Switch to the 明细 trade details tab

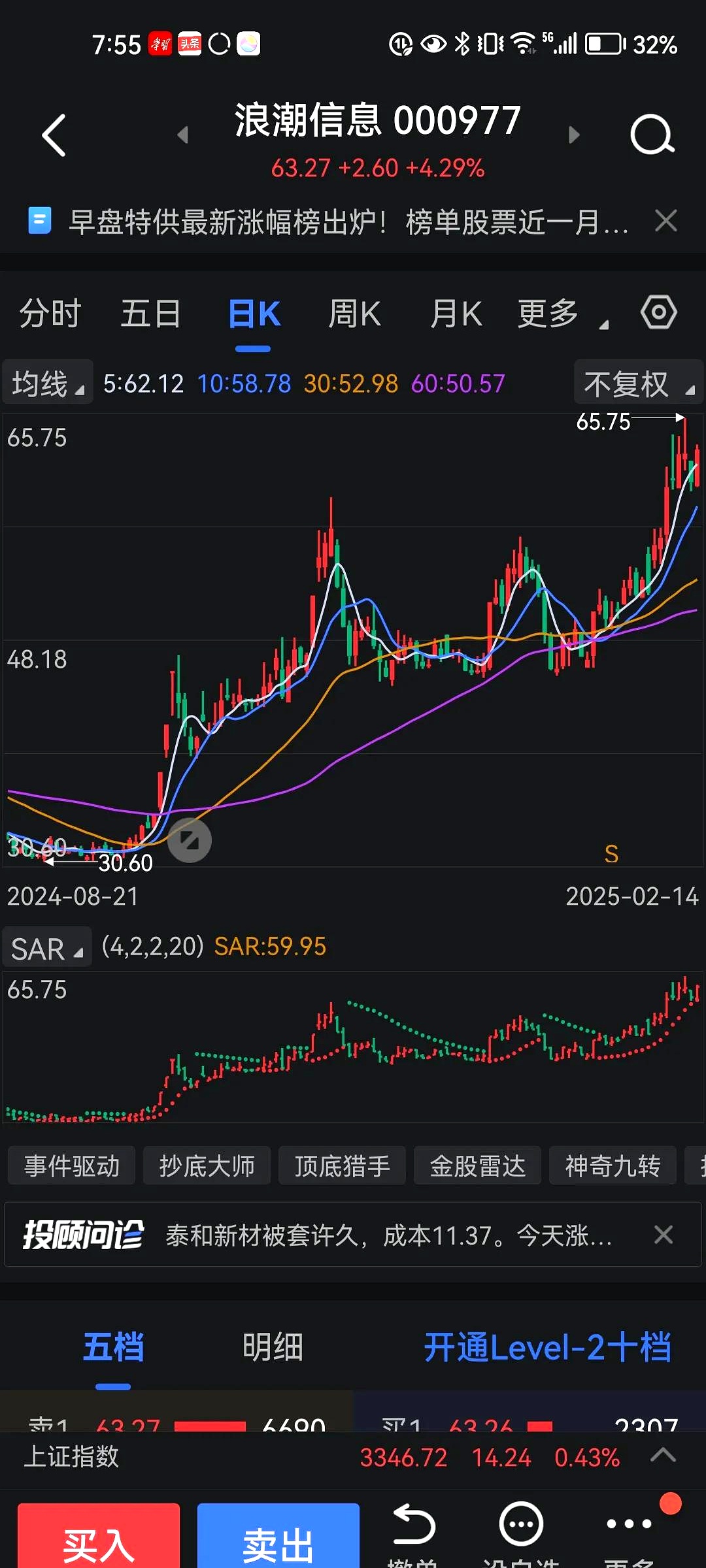[x=273, y=1347]
